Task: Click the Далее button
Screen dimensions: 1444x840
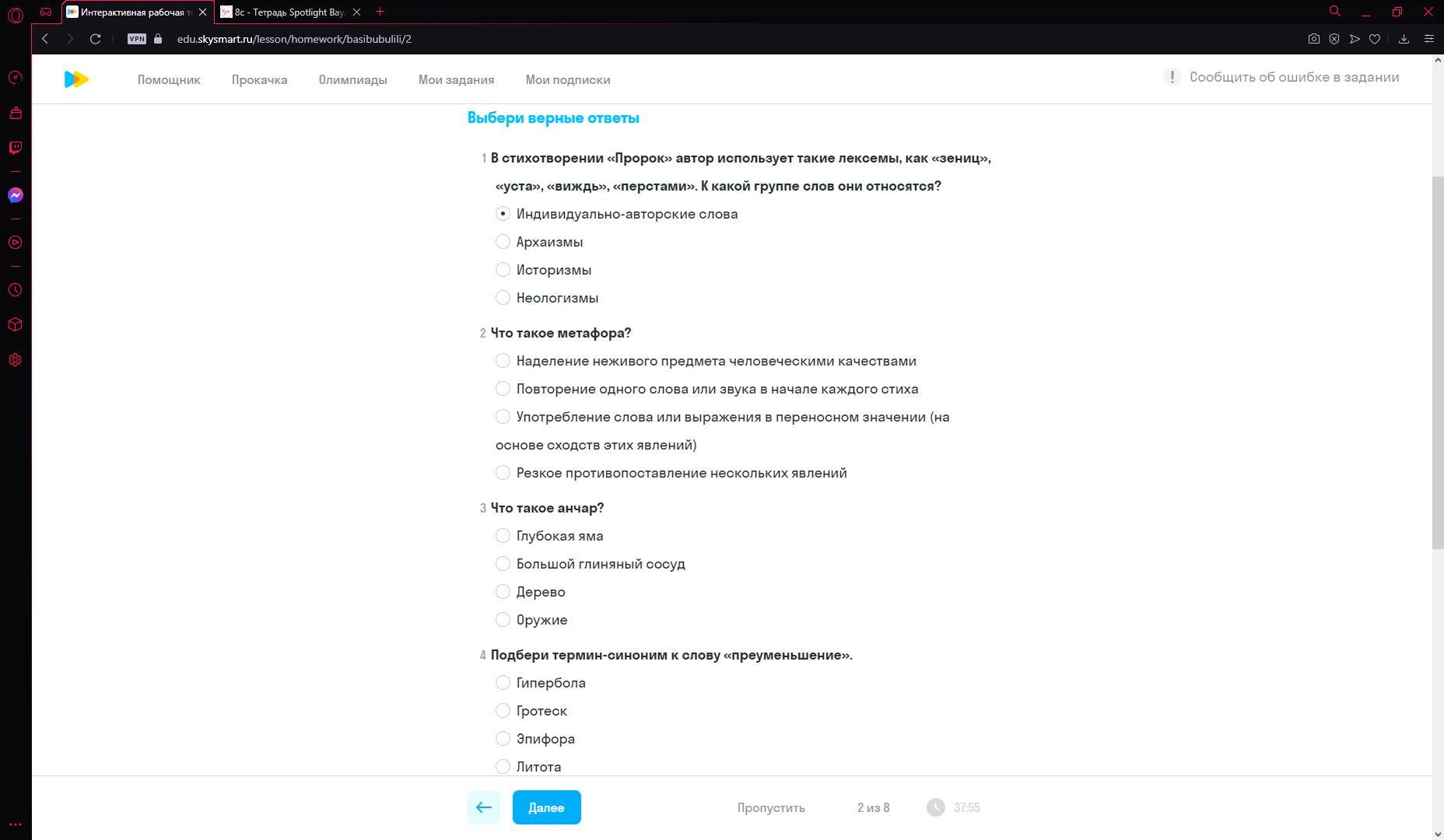Action: pyautogui.click(x=546, y=807)
